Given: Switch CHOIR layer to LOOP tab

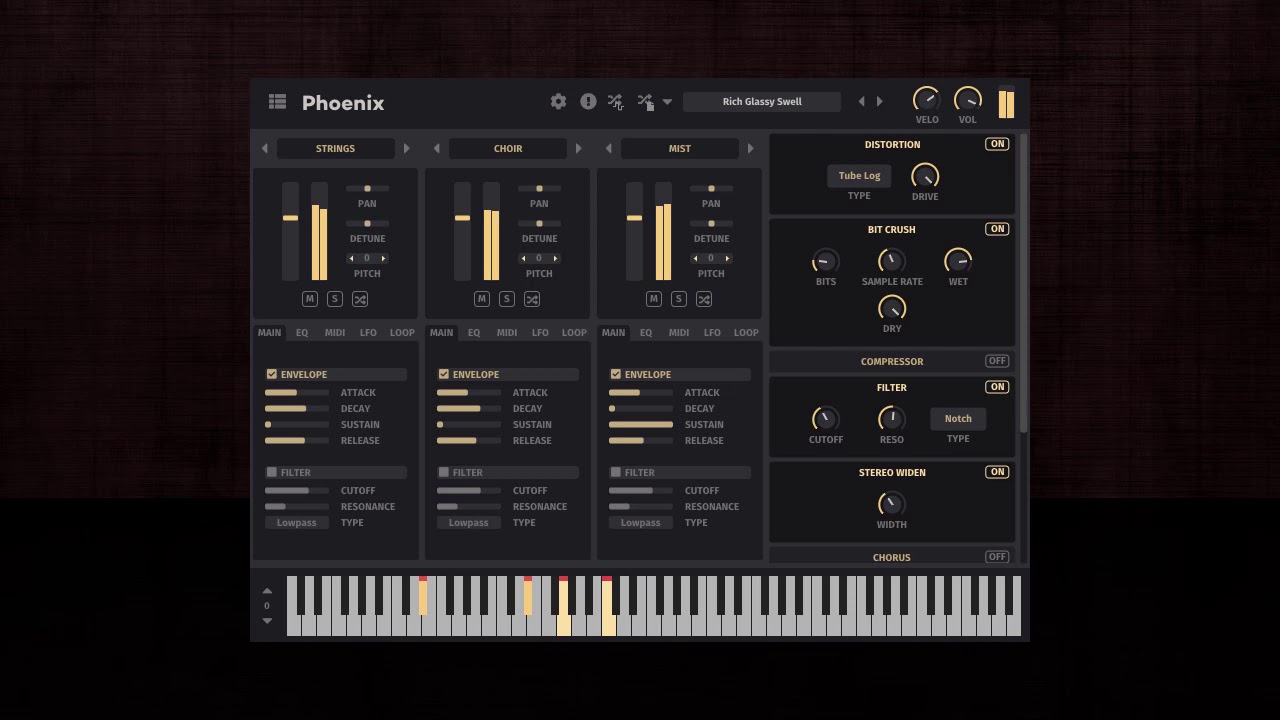Looking at the screenshot, I should (574, 332).
